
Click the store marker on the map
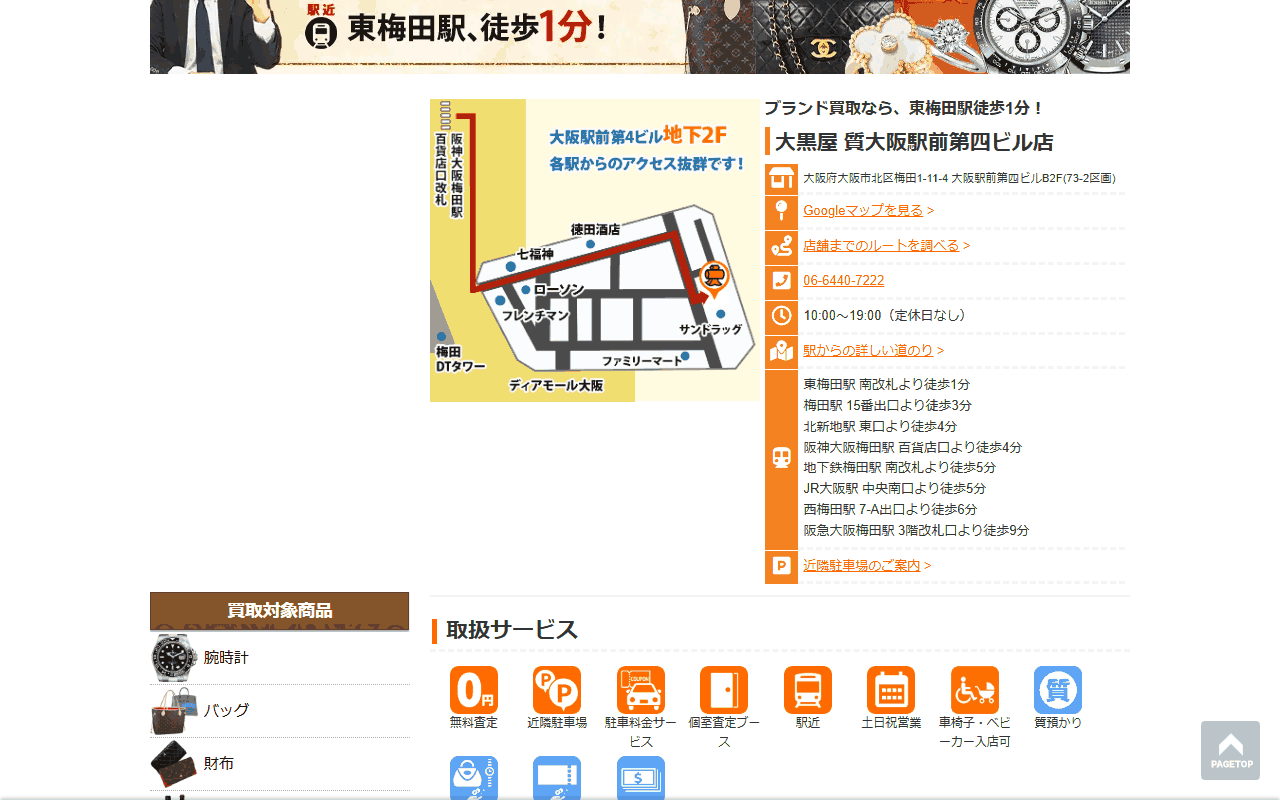coord(714,279)
